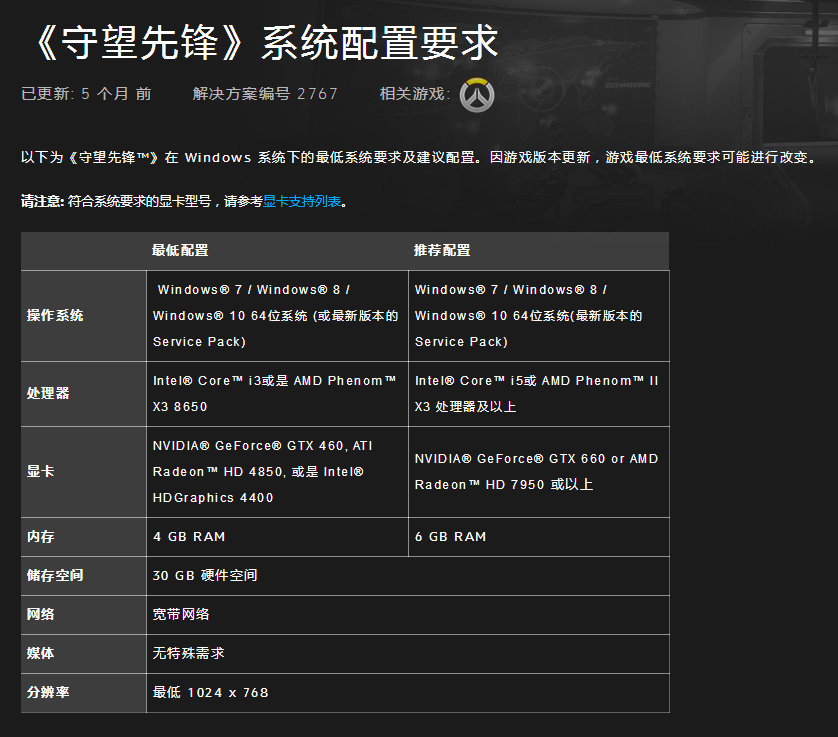Image resolution: width=838 pixels, height=737 pixels.
Task: Click the 6 GB RAM cell
Action: (539, 537)
